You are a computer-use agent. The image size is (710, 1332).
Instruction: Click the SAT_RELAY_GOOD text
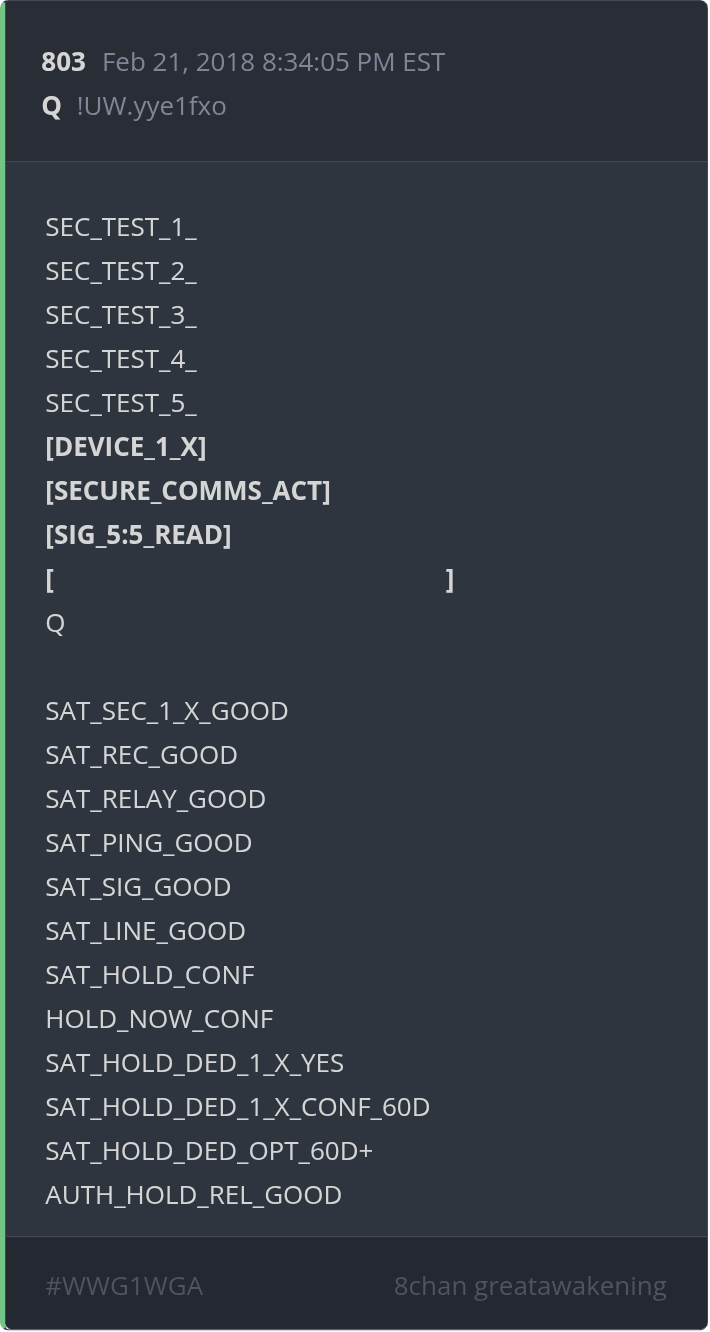pos(155,799)
